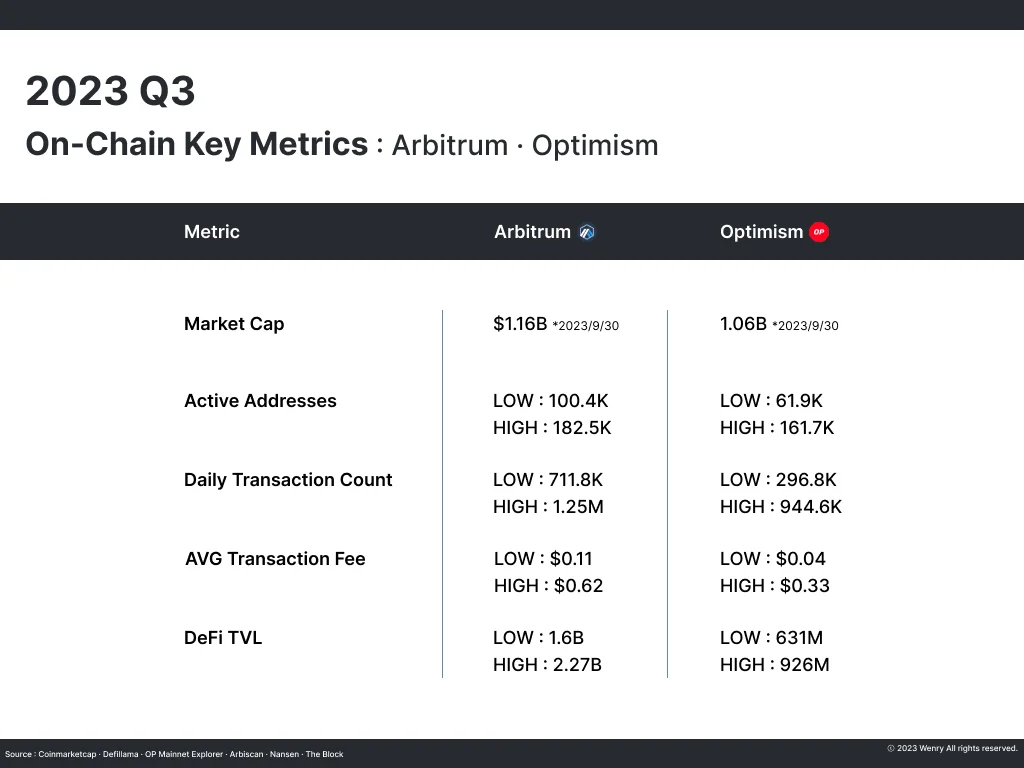Select the Arbitrum column header text

[x=532, y=232]
